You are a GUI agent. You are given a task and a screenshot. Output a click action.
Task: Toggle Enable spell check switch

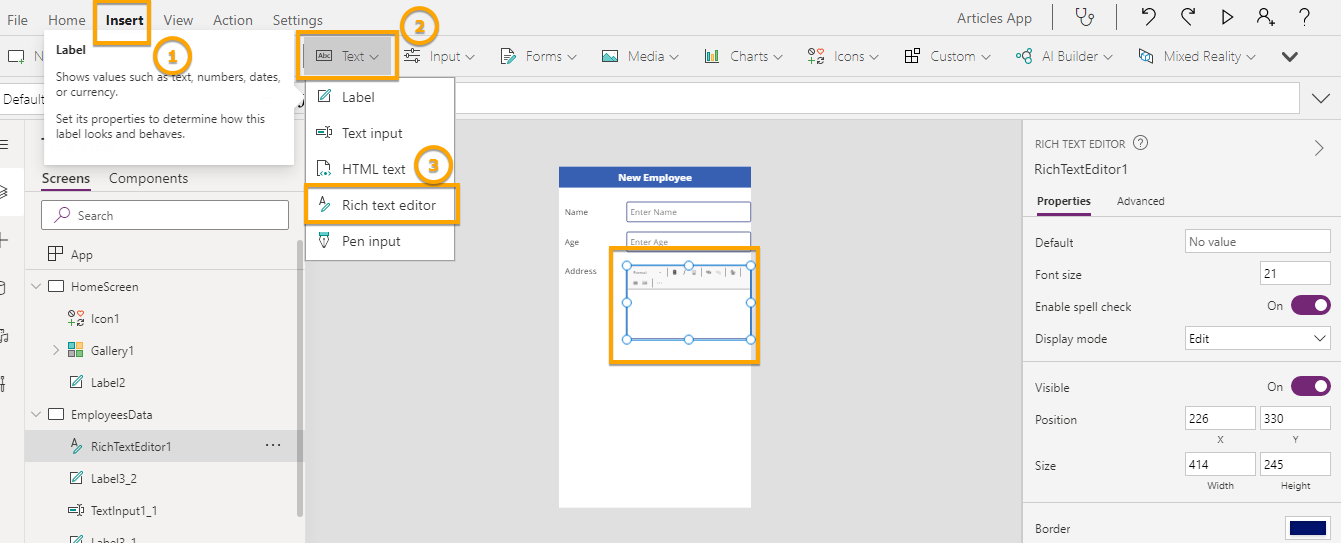[1310, 306]
